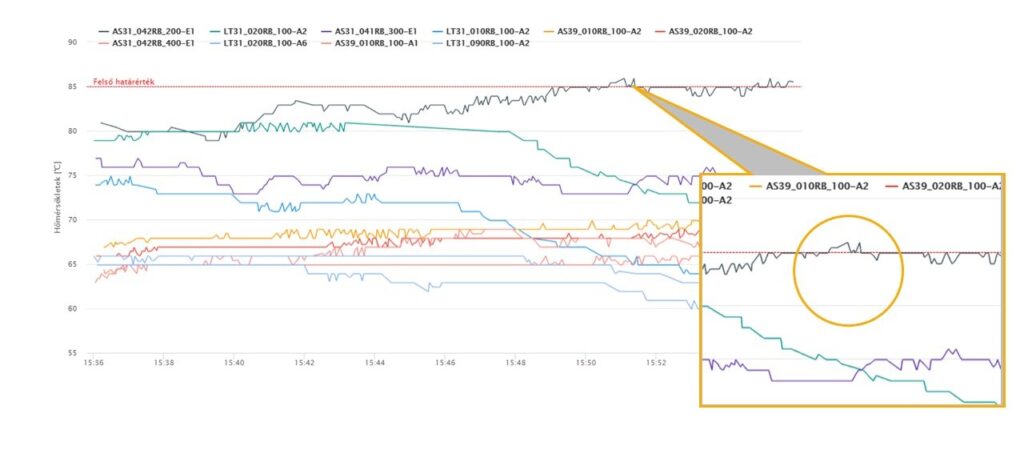
Task: Toggle AS31_042RB_400-E1 legend entry
Action: tap(146, 43)
